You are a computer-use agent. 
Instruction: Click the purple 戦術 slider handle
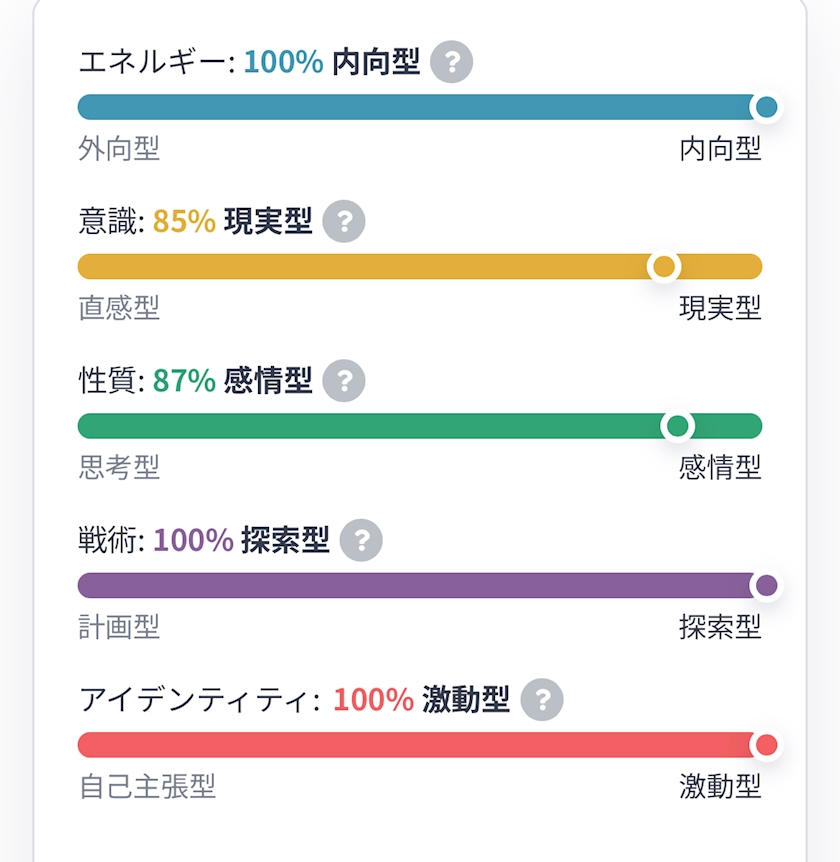[766, 585]
